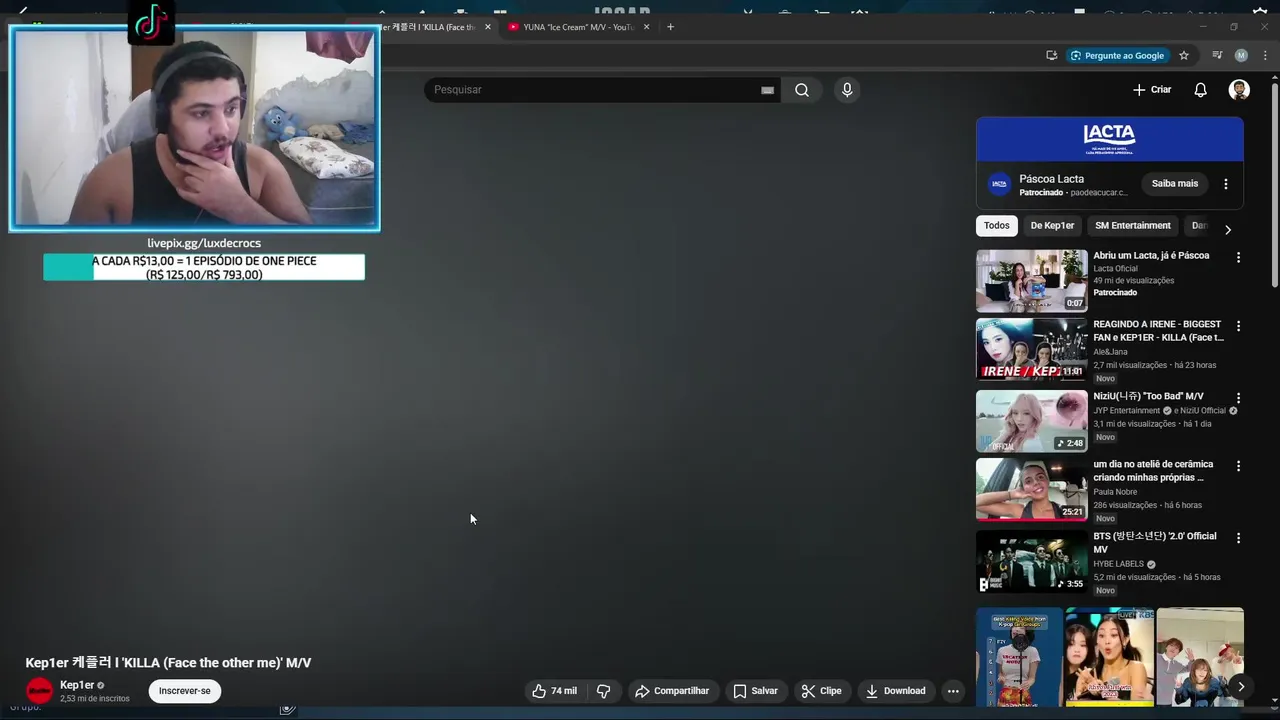The image size is (1280, 720).
Task: Open YouTube notifications bell
Action: tap(1200, 90)
